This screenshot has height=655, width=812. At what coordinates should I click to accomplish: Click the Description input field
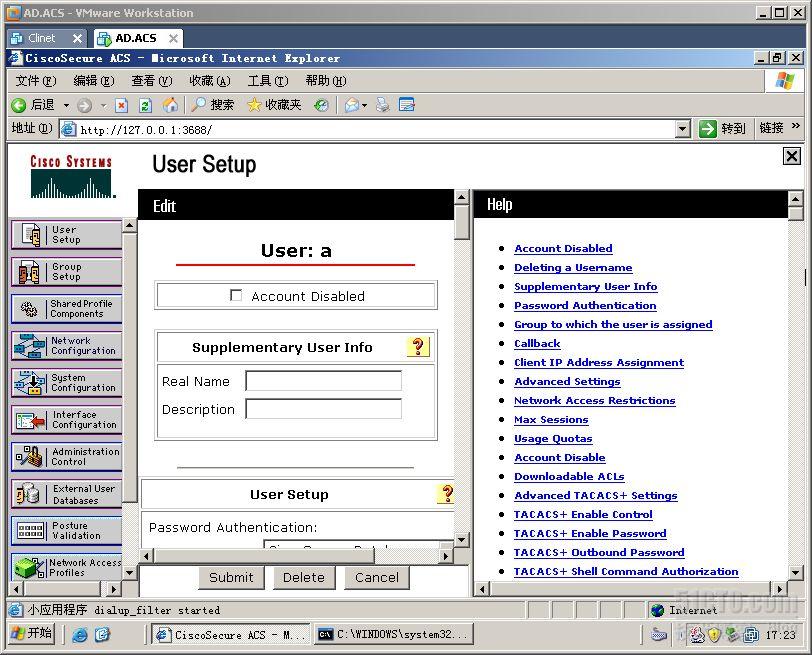point(324,409)
